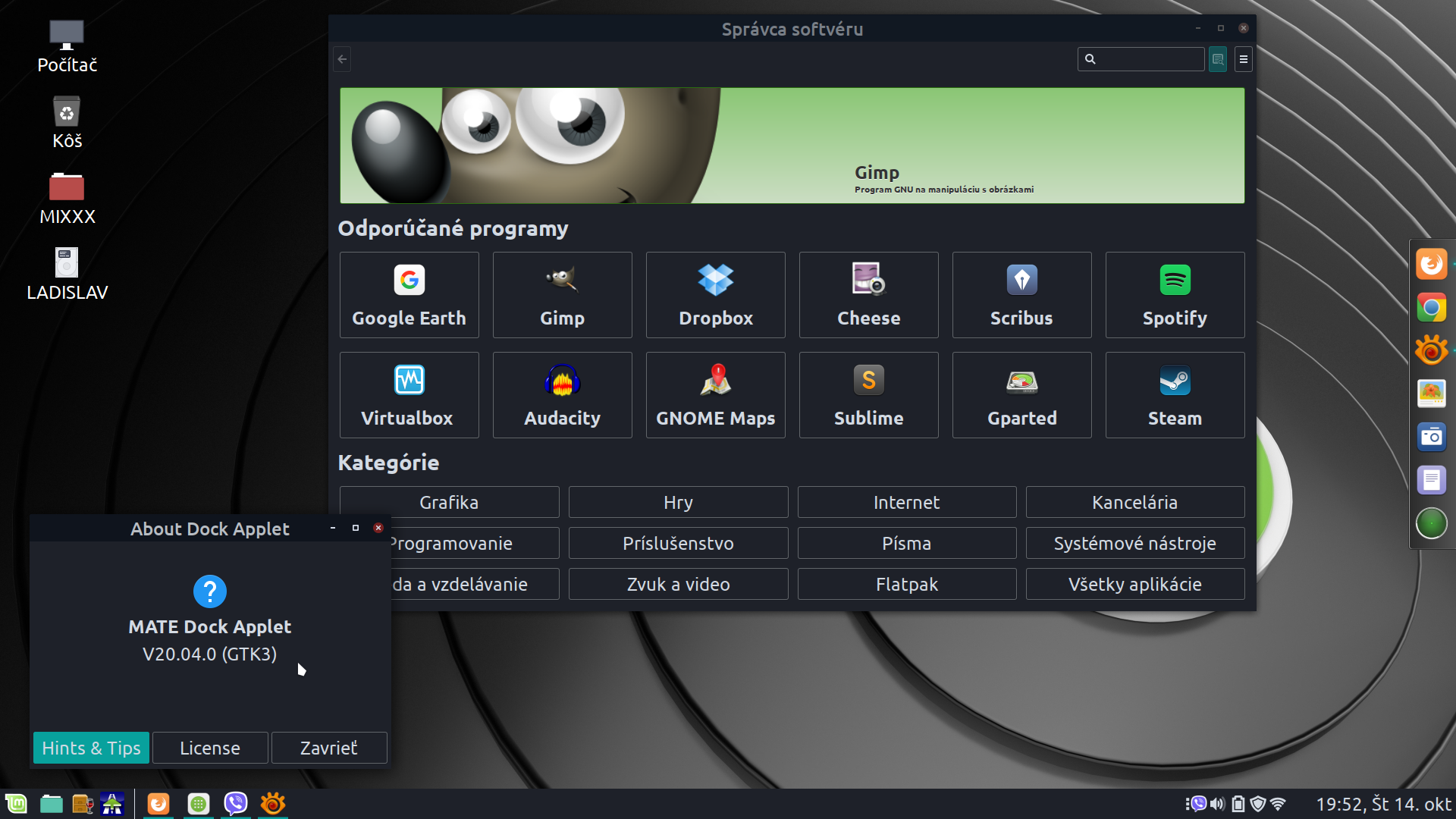The image size is (1456, 819).
Task: Open the Google Earth app tile
Action: pyautogui.click(x=409, y=295)
